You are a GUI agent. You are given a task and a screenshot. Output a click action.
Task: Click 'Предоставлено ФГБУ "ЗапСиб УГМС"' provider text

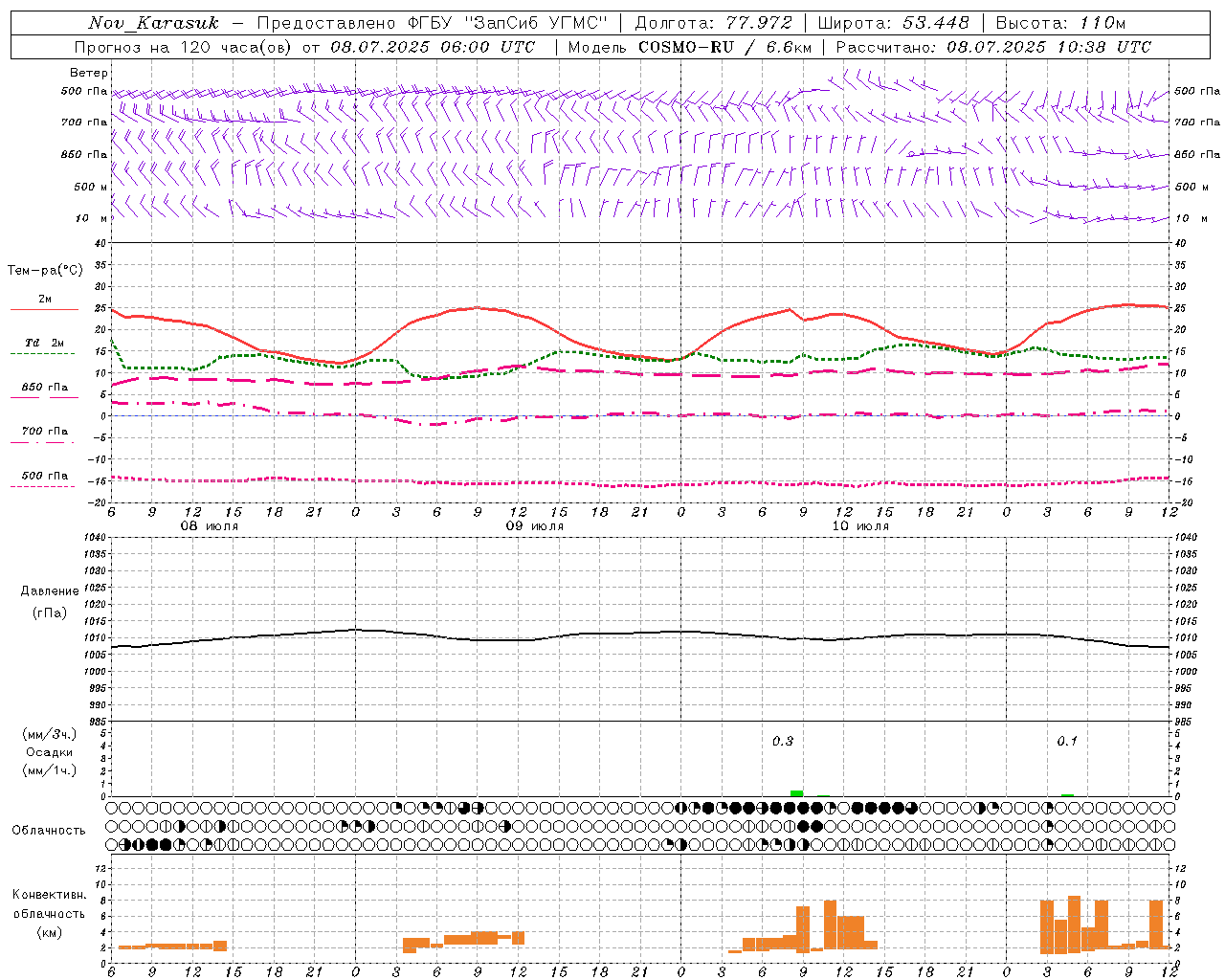click(x=433, y=23)
